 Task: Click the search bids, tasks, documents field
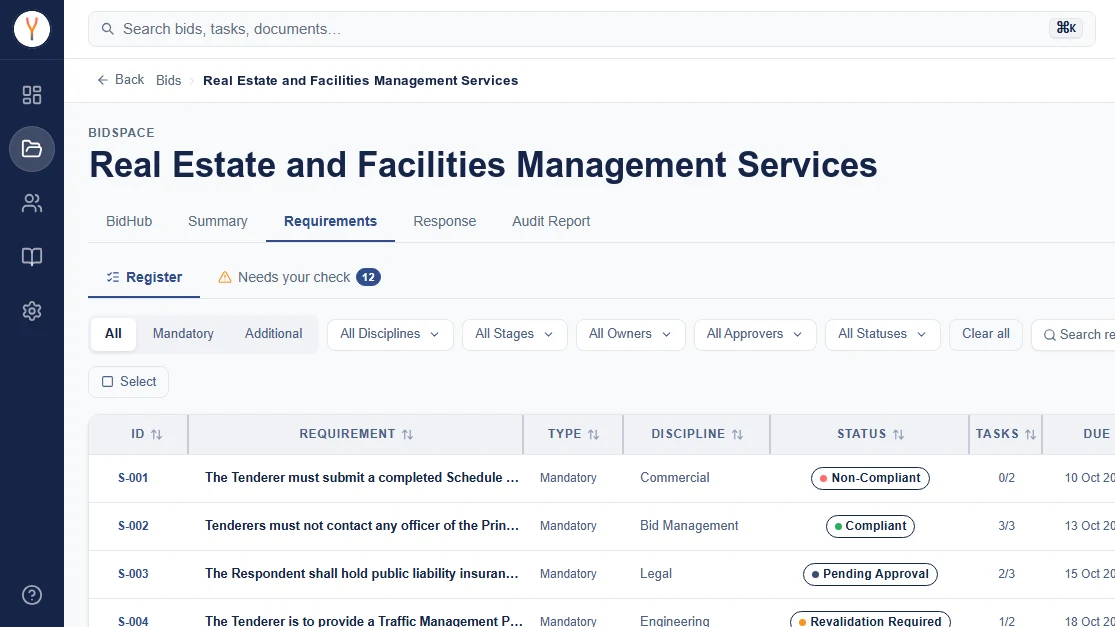592,29
